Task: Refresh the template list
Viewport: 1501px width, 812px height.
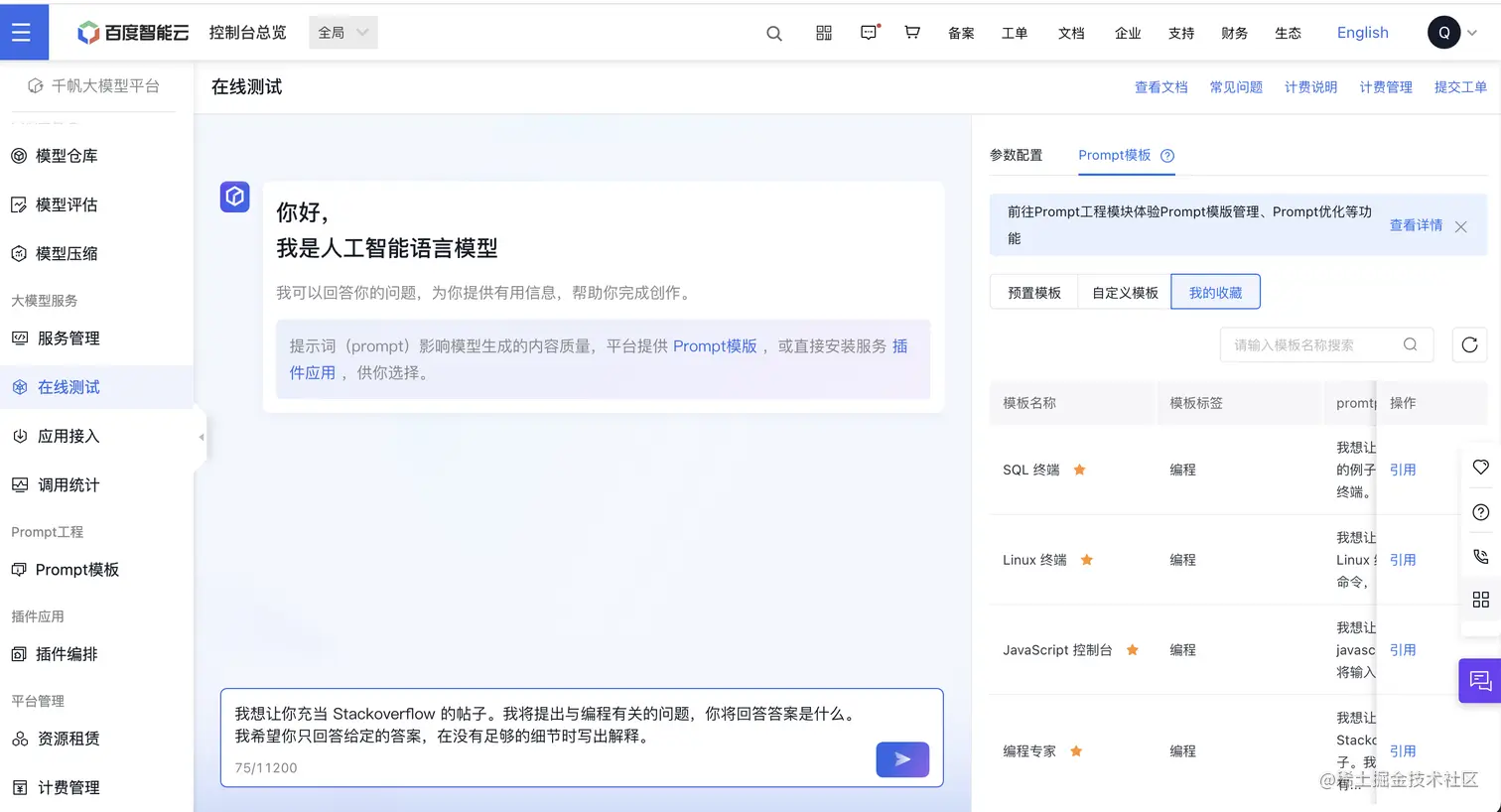Action: click(x=1469, y=344)
